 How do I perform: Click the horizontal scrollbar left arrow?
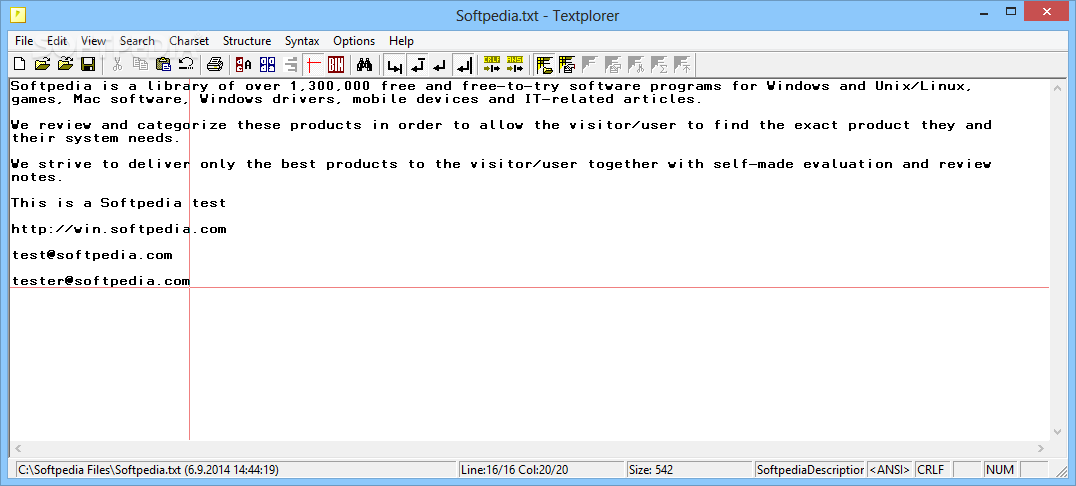point(18,449)
